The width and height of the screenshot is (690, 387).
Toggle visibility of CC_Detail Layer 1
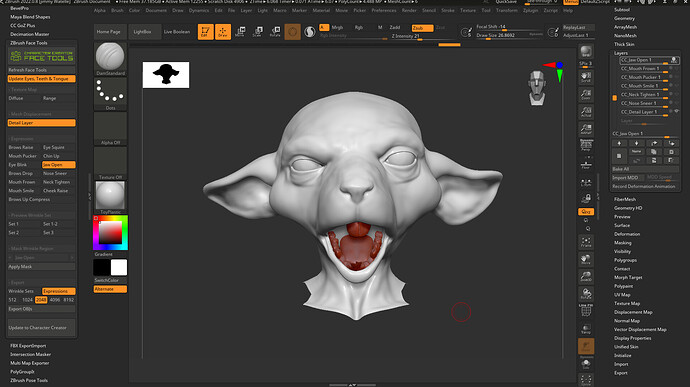coord(677,111)
